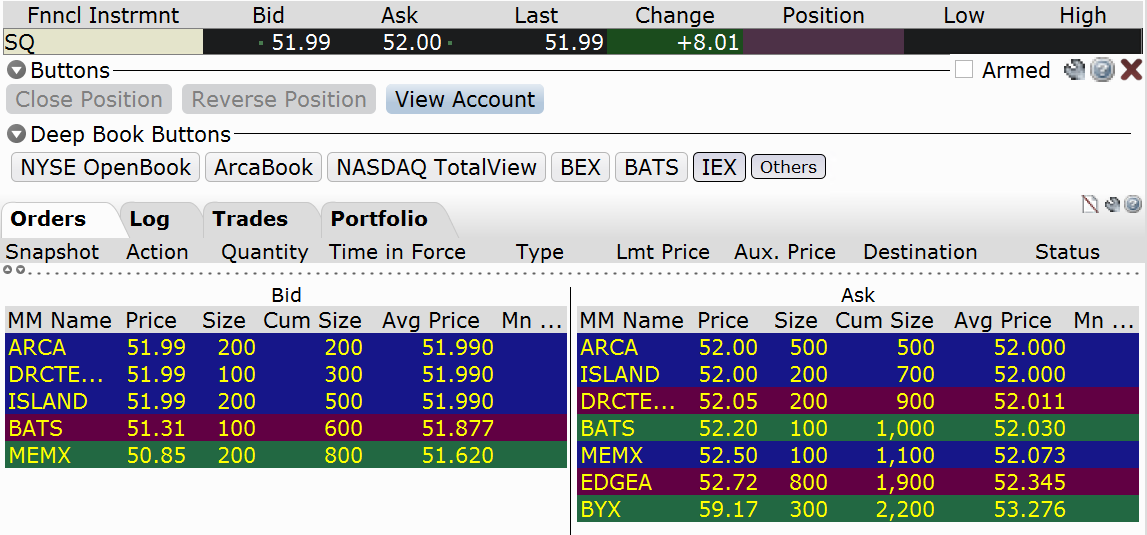
Task: Click the crossed-out page icon above Orders panel
Action: [1090, 205]
